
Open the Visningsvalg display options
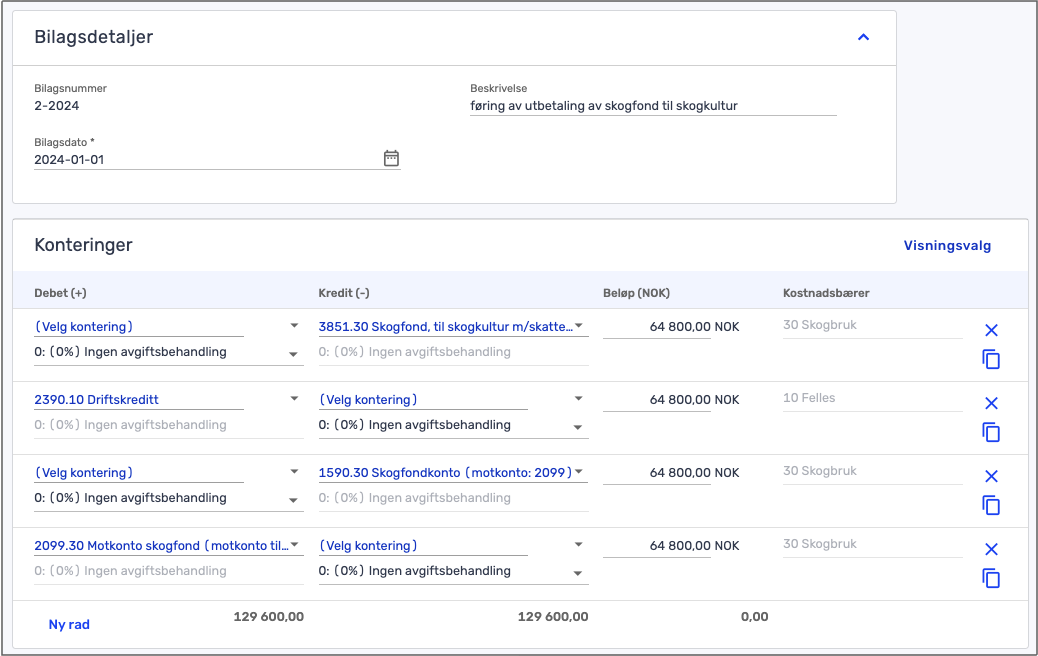[x=947, y=246]
